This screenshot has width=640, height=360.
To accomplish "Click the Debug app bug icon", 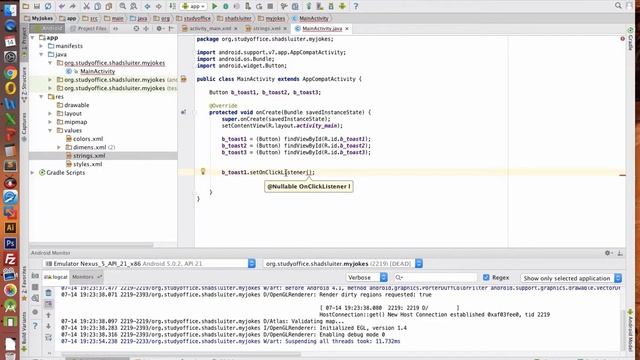I will pos(225,6).
